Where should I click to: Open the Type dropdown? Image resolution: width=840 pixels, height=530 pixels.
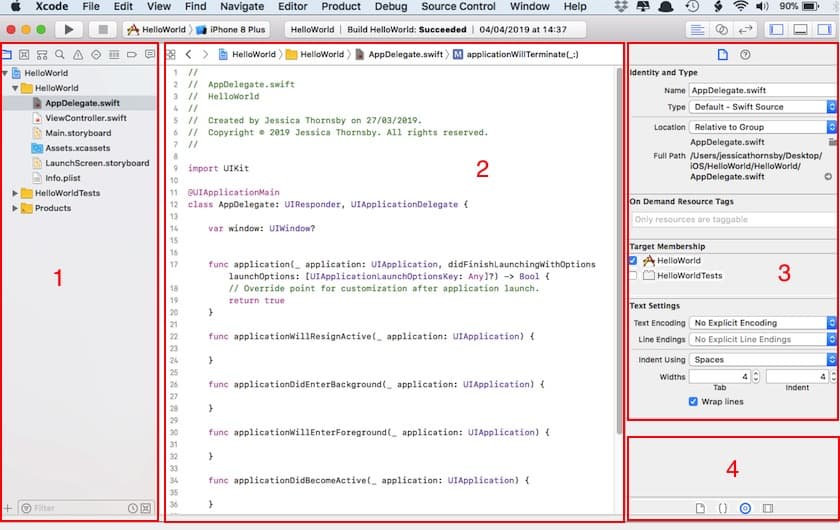coord(762,107)
